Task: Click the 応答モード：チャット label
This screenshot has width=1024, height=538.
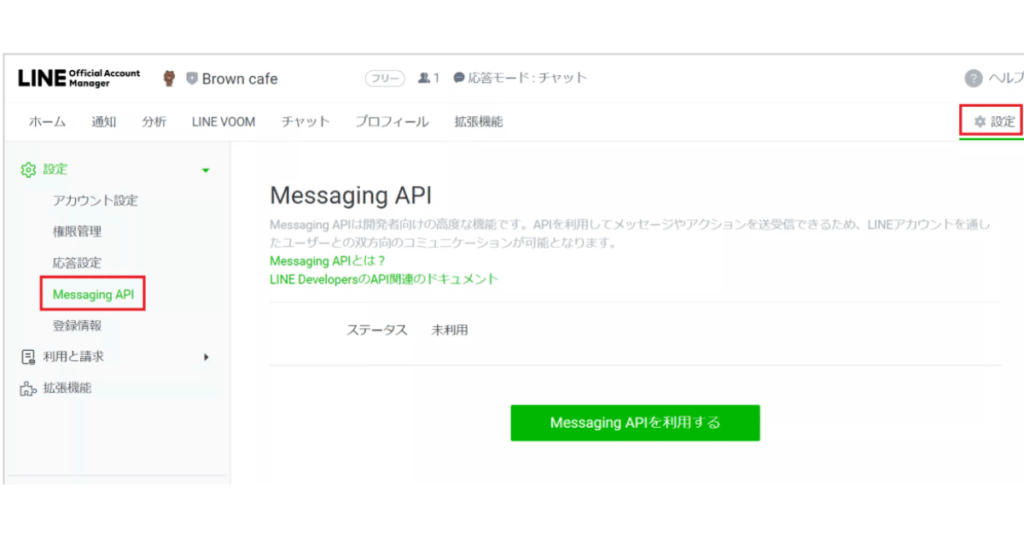Action: coord(528,78)
